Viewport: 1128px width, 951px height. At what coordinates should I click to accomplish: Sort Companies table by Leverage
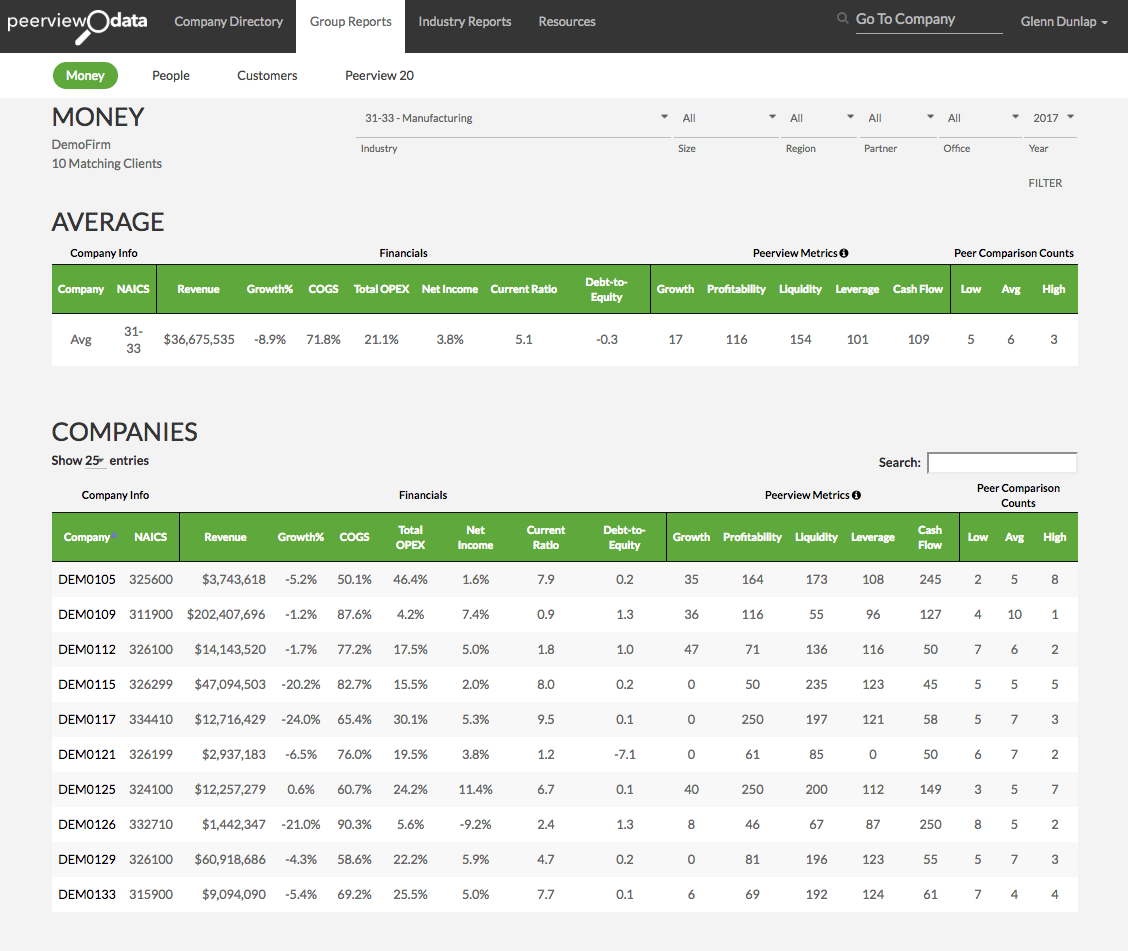click(x=873, y=537)
